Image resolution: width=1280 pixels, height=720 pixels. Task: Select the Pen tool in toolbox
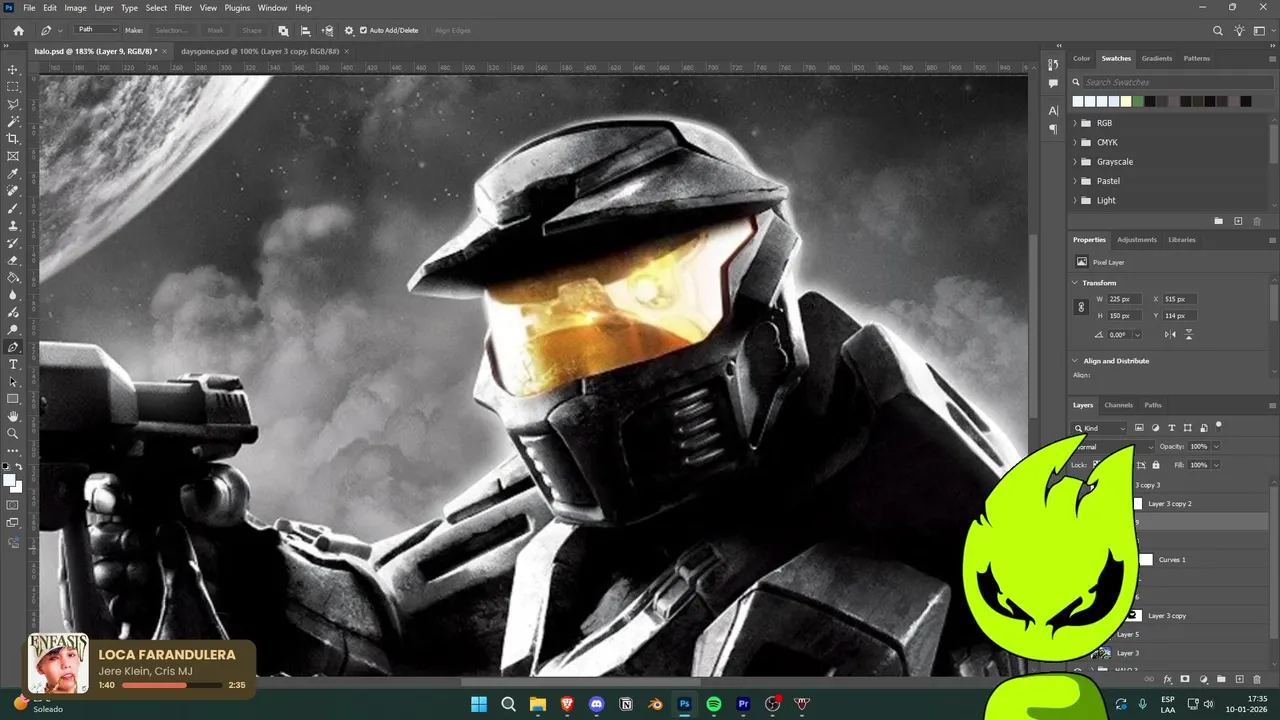point(13,347)
